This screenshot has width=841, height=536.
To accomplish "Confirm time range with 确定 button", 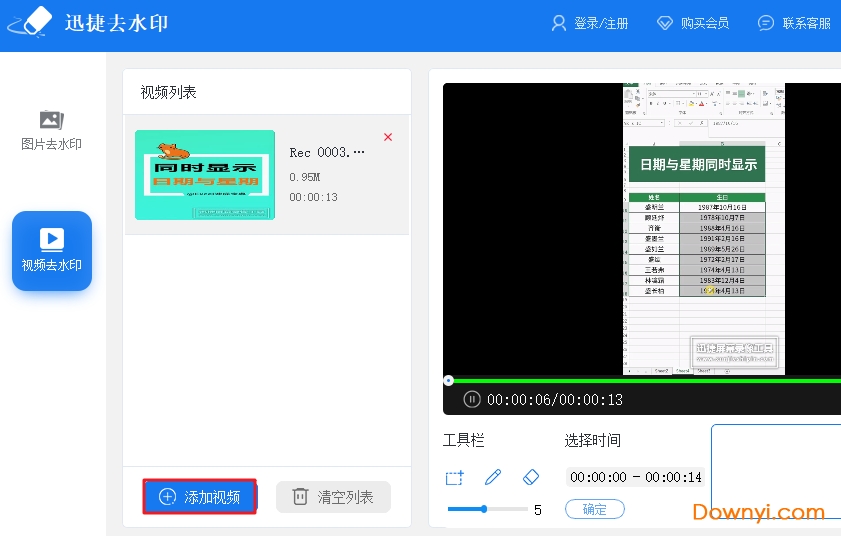I will click(x=594, y=509).
